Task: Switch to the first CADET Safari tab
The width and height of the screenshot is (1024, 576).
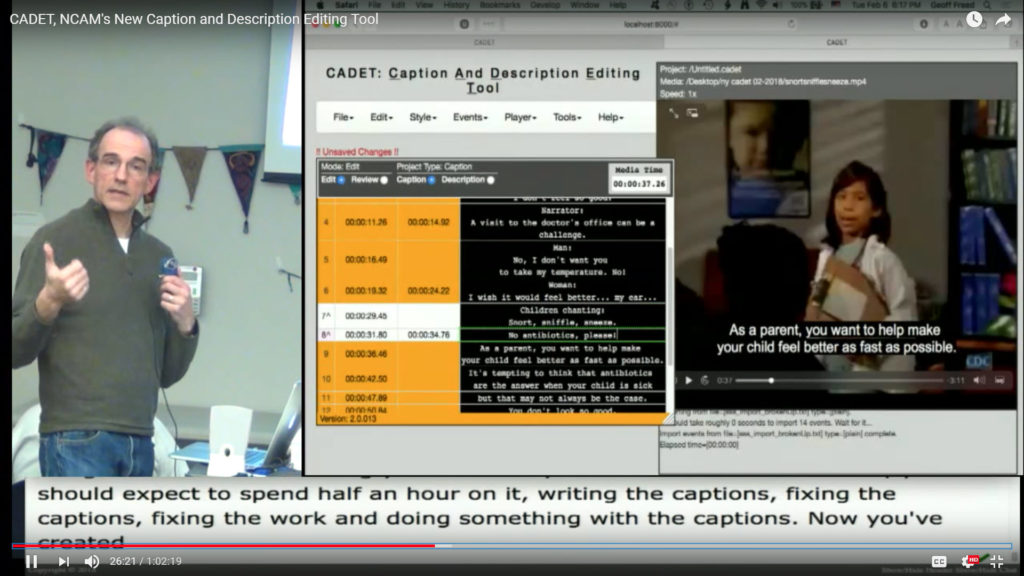Action: (x=484, y=42)
